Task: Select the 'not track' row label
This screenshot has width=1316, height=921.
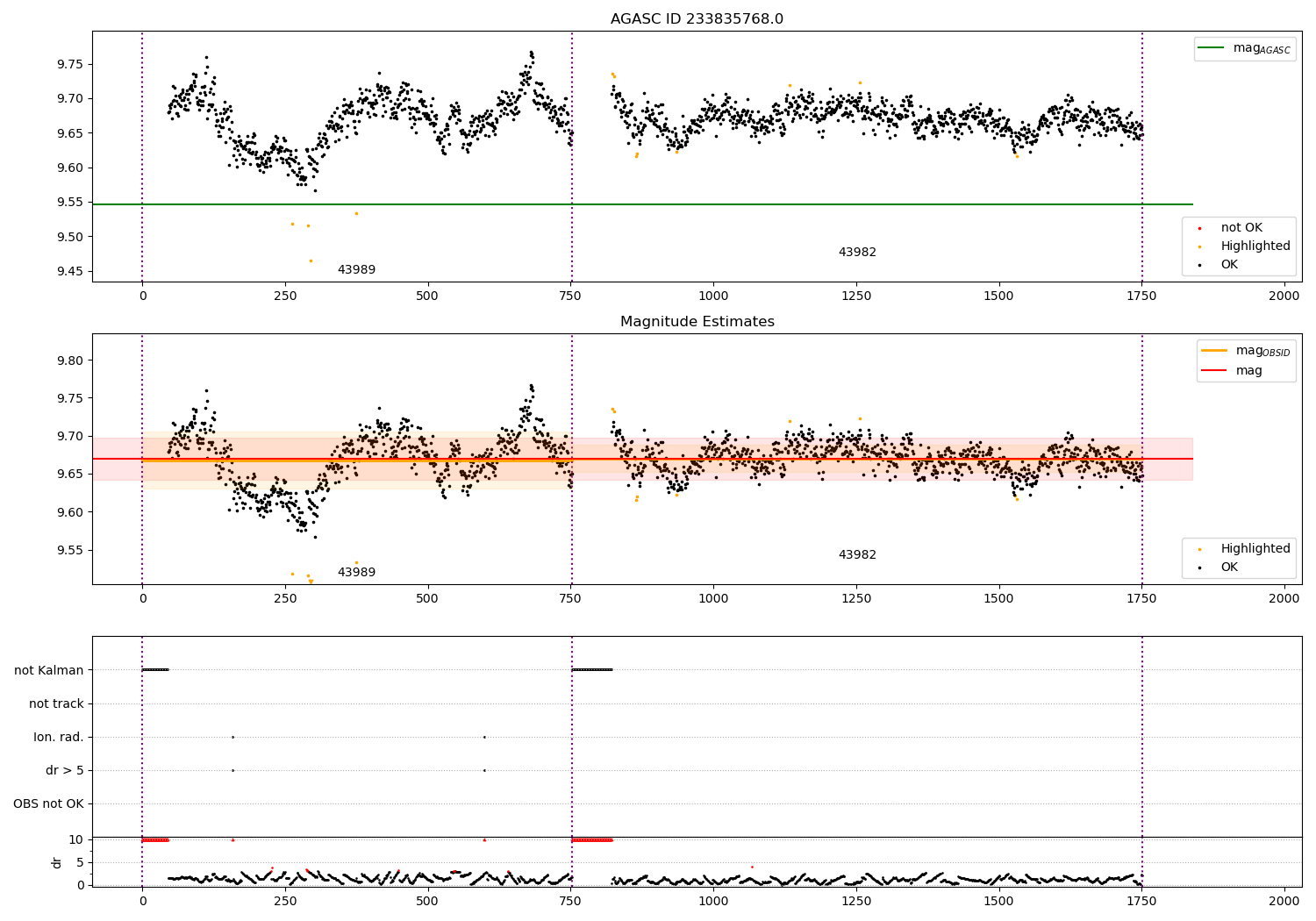Action: (x=56, y=704)
